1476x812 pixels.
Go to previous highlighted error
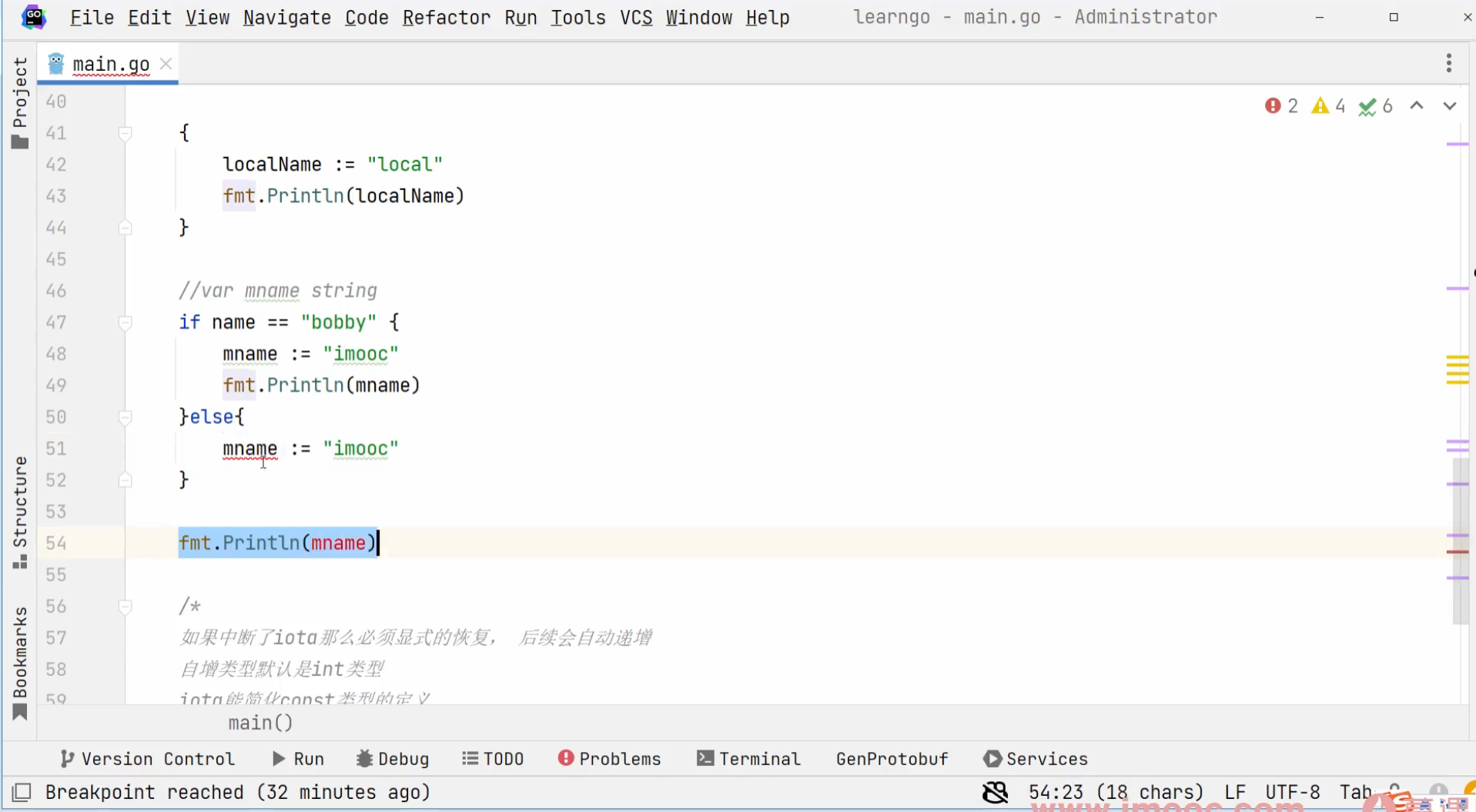pyautogui.click(x=1417, y=106)
